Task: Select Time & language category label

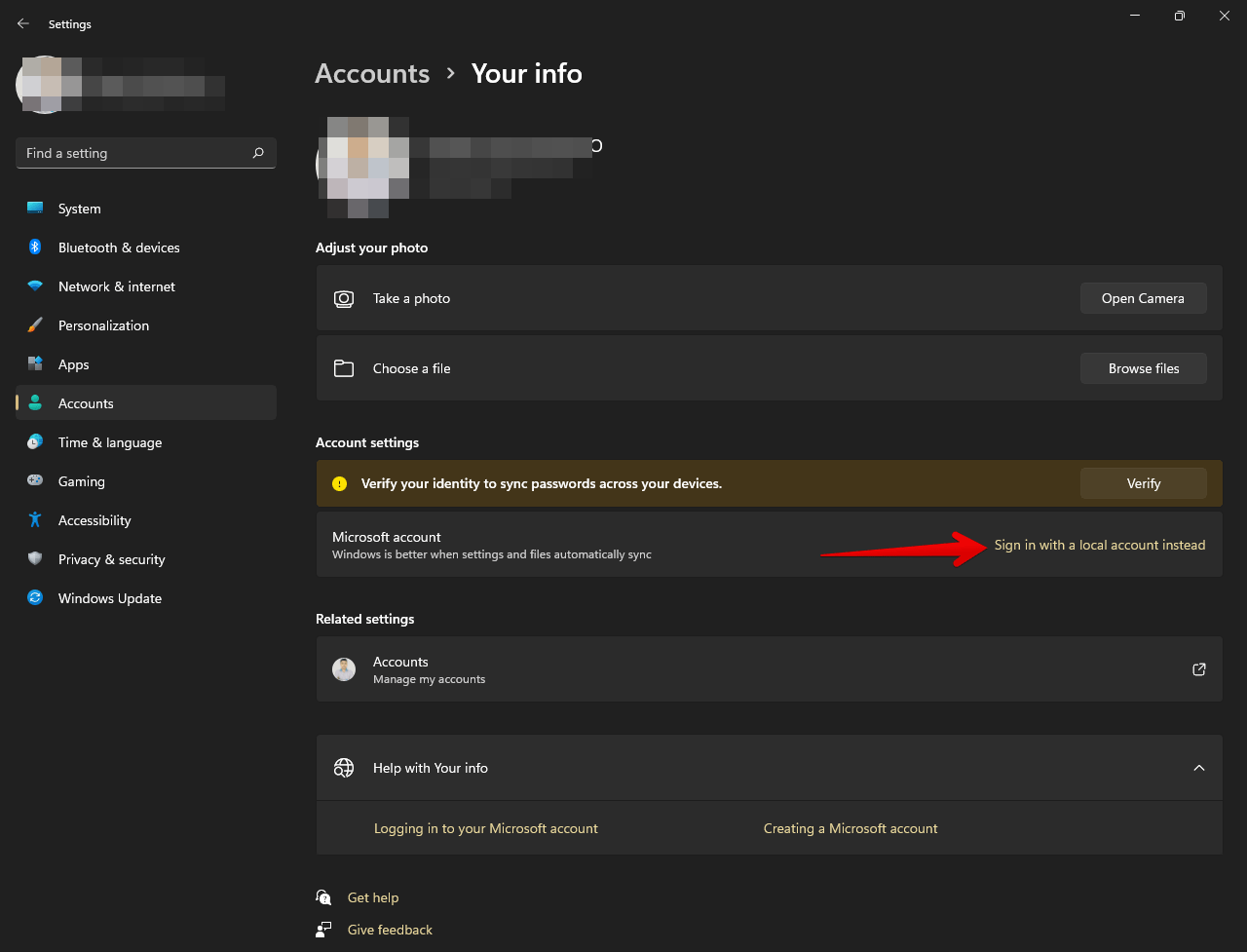Action: (x=110, y=442)
